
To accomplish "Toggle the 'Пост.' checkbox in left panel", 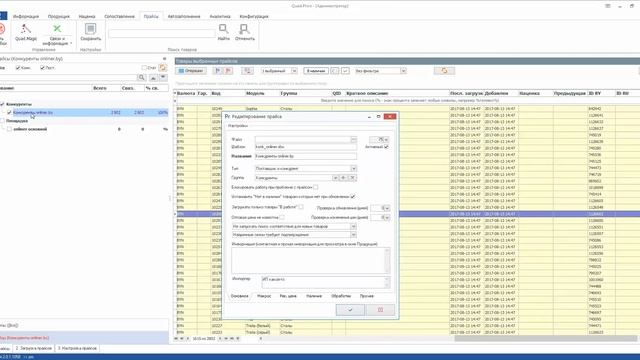I will tap(42, 68).
